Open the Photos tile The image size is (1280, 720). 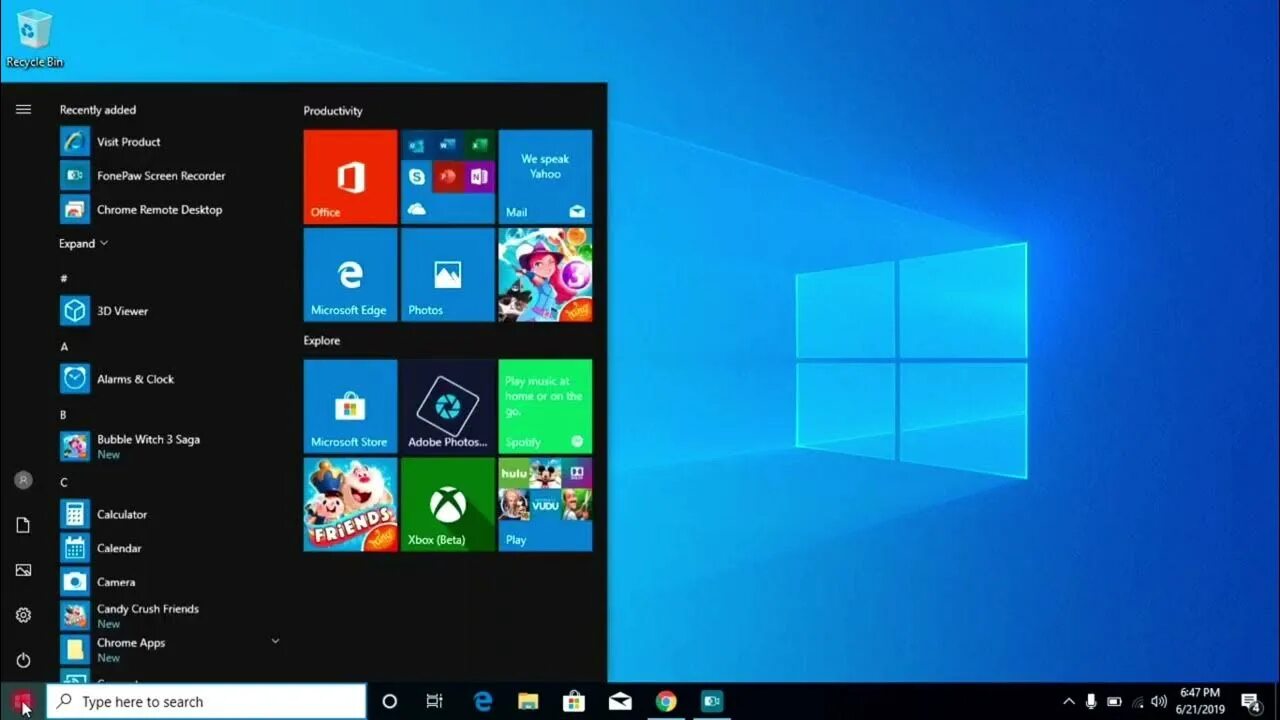[x=448, y=274]
